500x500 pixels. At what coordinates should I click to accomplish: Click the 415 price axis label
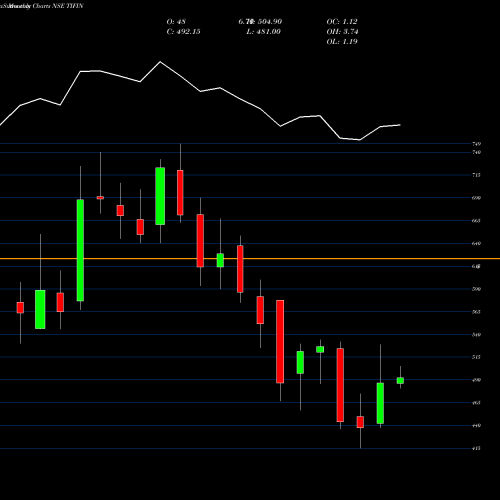476,449
